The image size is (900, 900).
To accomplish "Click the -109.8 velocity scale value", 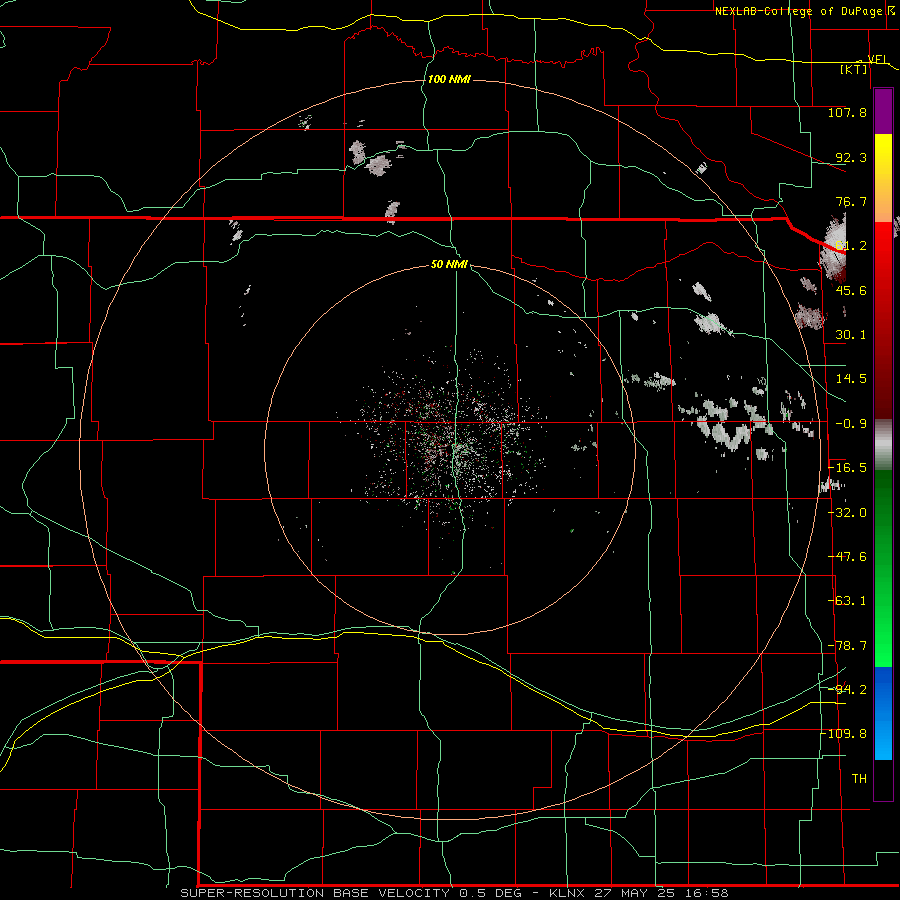I will [846, 734].
